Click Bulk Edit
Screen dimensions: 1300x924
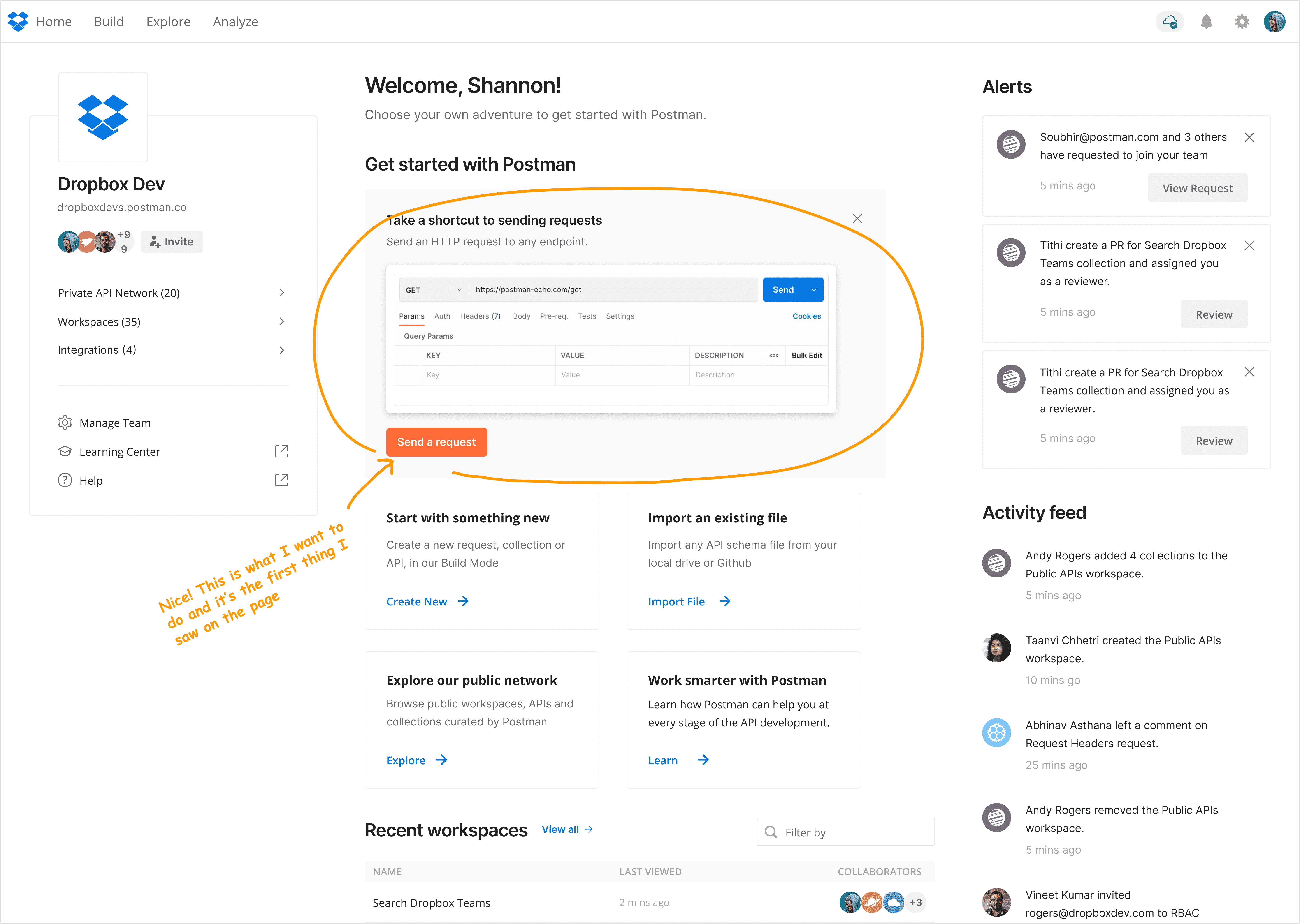tap(807, 355)
